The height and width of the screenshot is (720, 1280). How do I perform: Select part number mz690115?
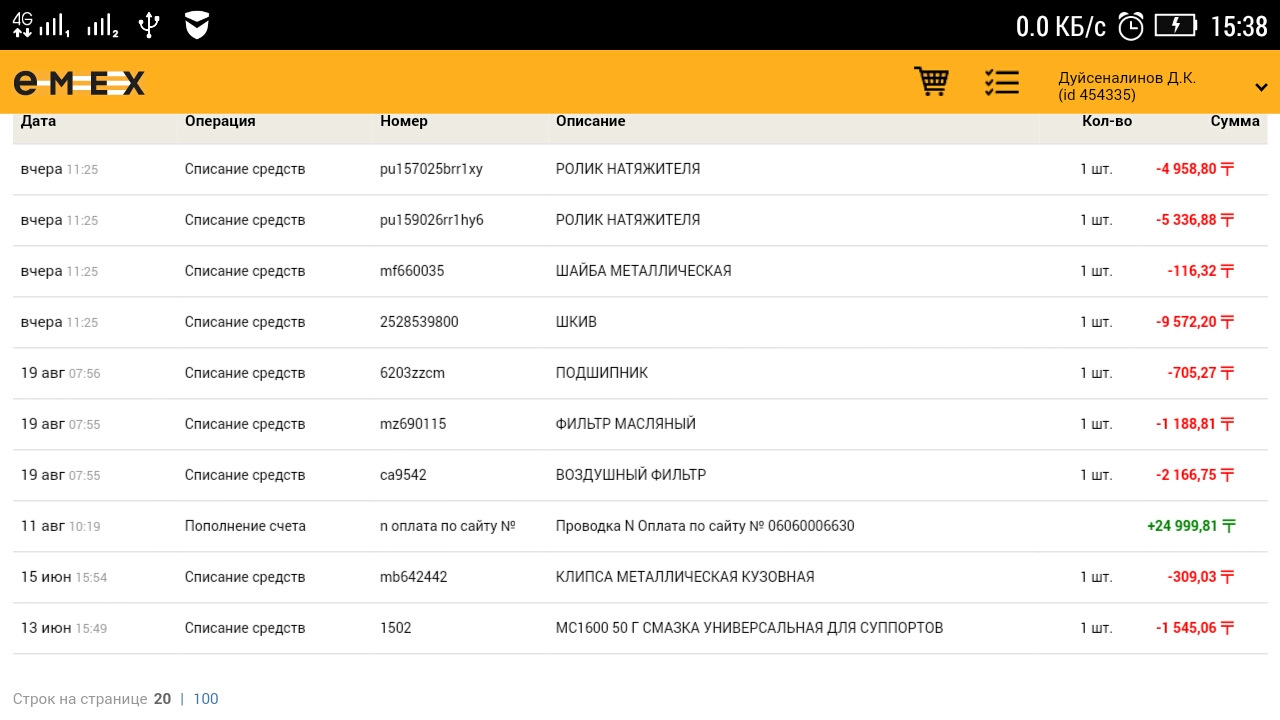point(413,424)
